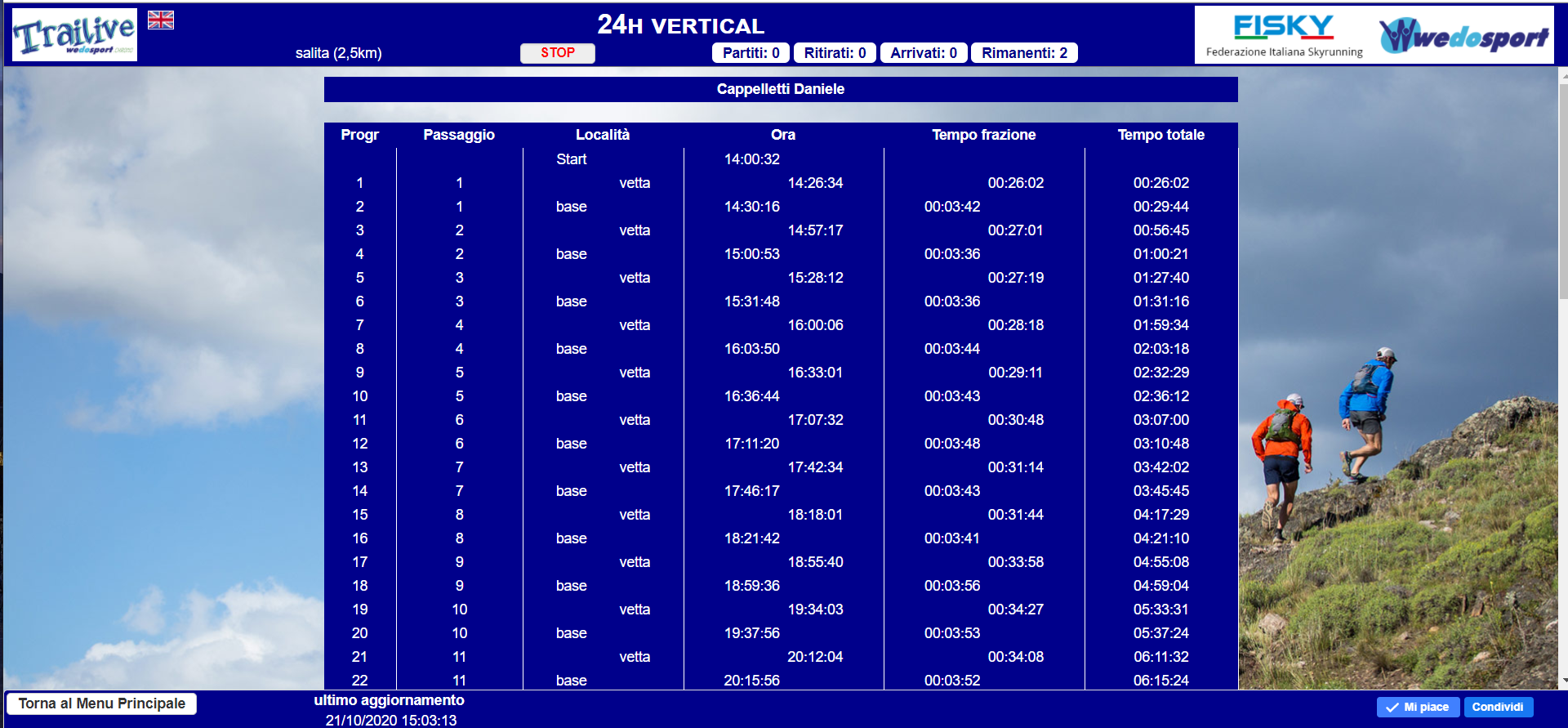Click total time 03:10:48
This screenshot has width=1568, height=728.
click(1161, 444)
